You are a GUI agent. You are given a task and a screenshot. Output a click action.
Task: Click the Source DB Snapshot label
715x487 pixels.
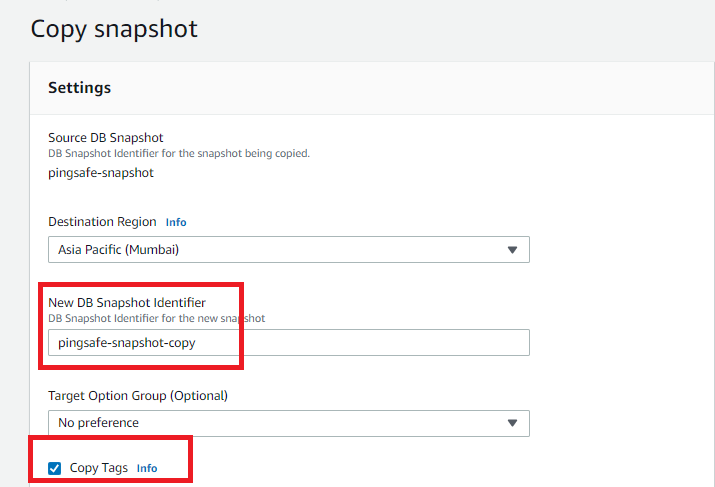105,137
